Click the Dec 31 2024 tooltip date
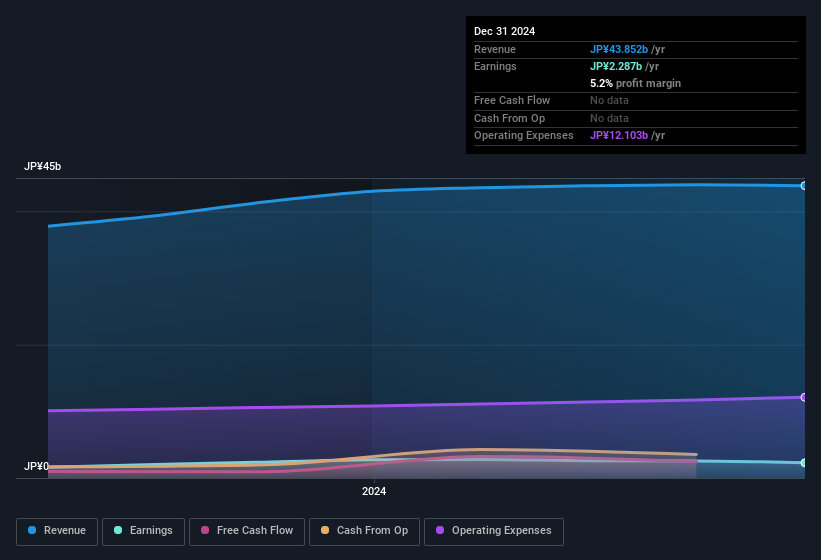The width and height of the screenshot is (821, 560). click(x=504, y=31)
